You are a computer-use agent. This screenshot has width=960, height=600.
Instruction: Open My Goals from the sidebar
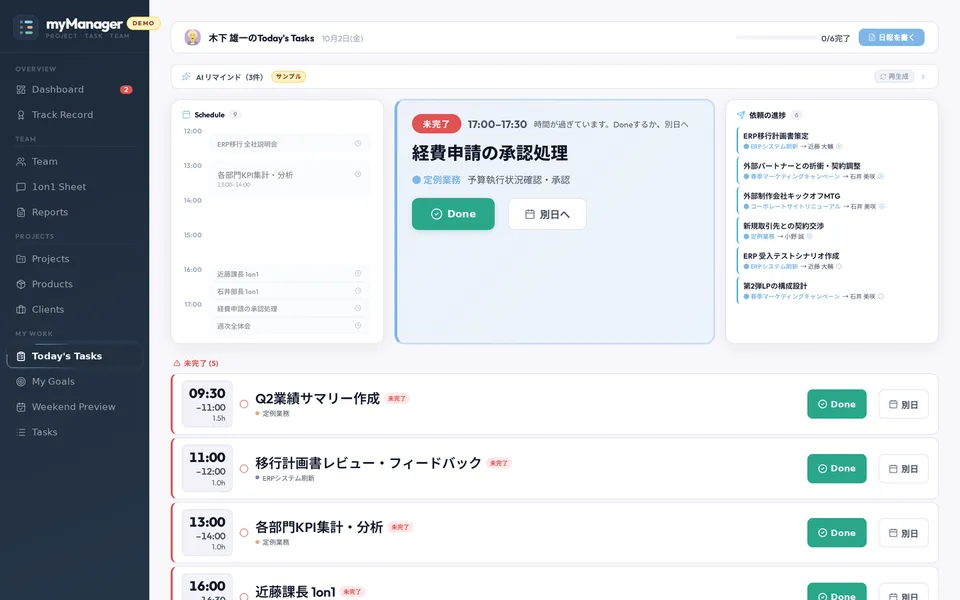(x=74, y=381)
